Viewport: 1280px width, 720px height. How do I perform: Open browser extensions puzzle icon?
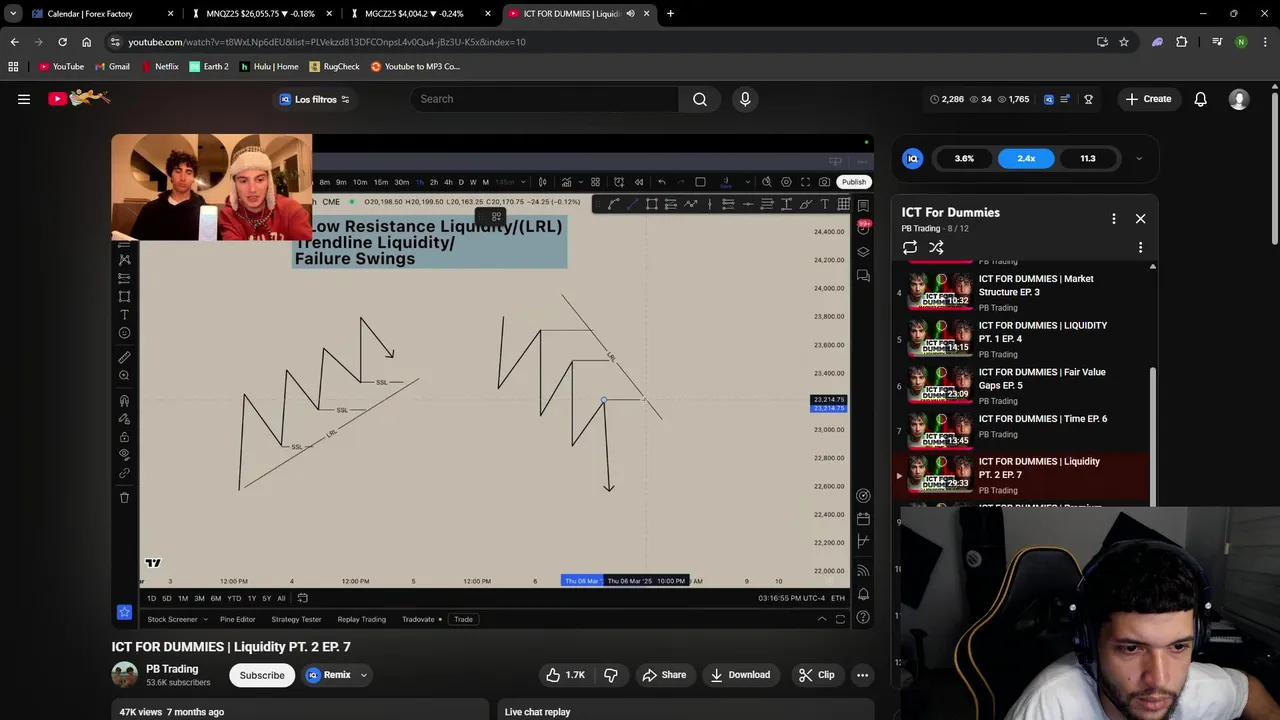point(1182,42)
